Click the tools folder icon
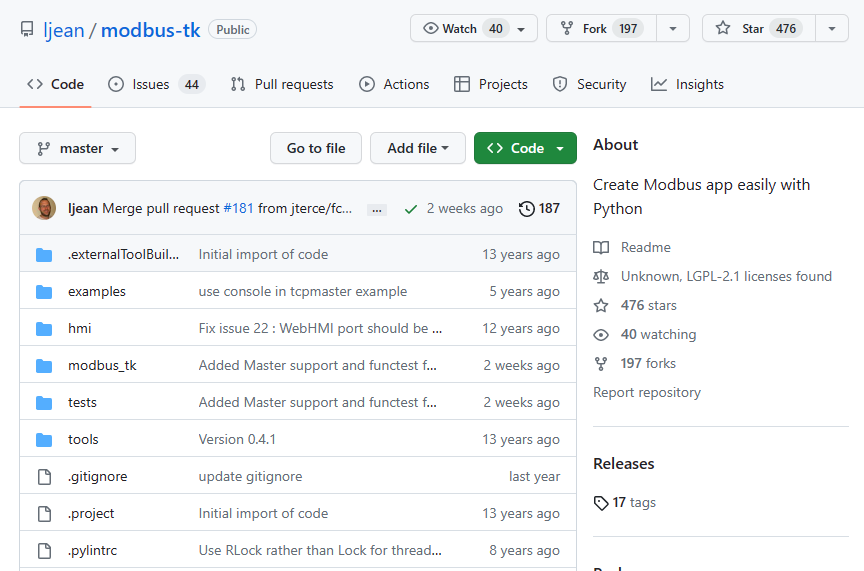 pyautogui.click(x=44, y=439)
